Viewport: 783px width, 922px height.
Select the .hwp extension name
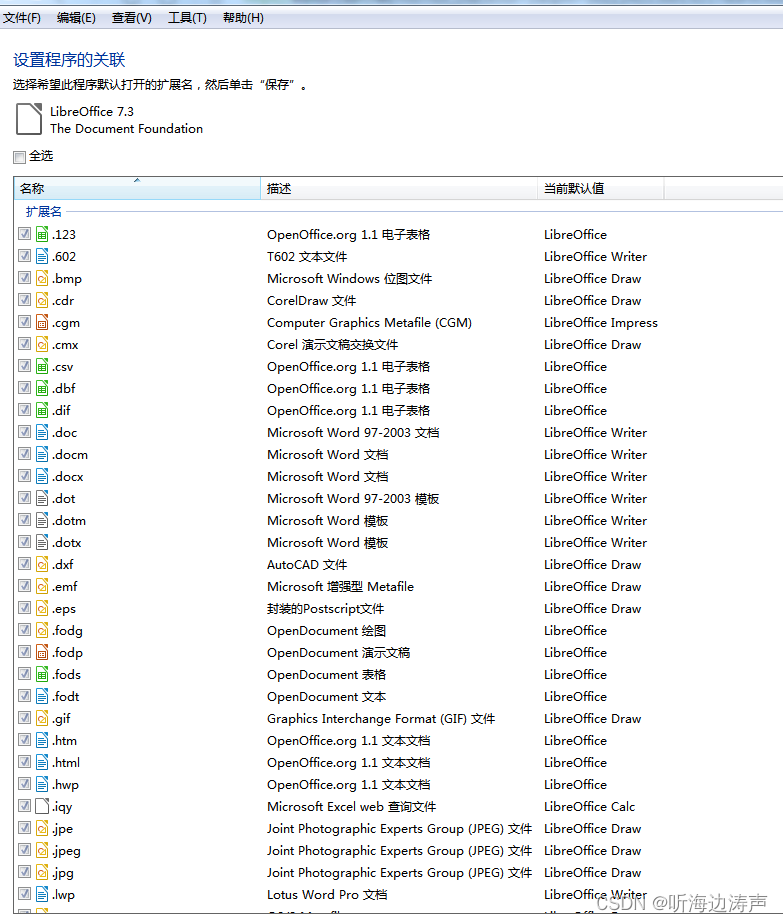(65, 784)
